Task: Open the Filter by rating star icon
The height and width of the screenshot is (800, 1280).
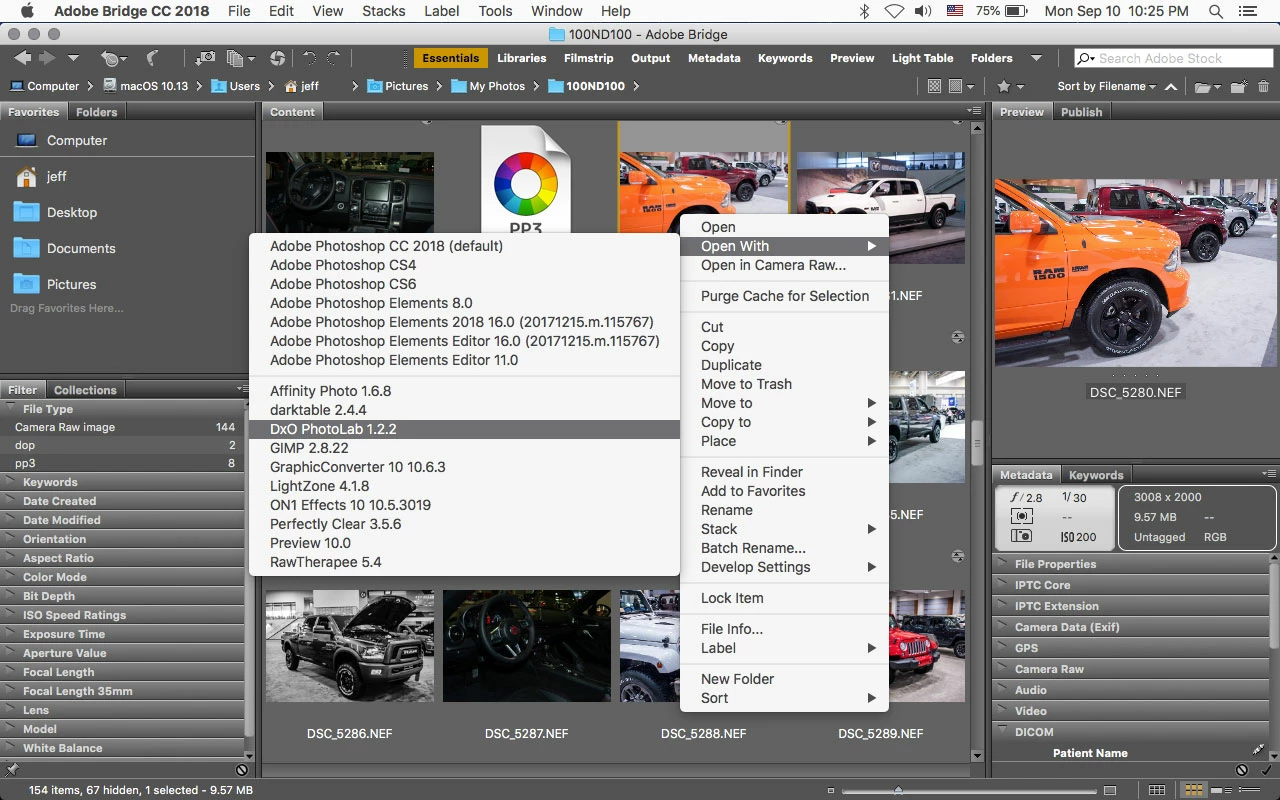Action: 1008,87
